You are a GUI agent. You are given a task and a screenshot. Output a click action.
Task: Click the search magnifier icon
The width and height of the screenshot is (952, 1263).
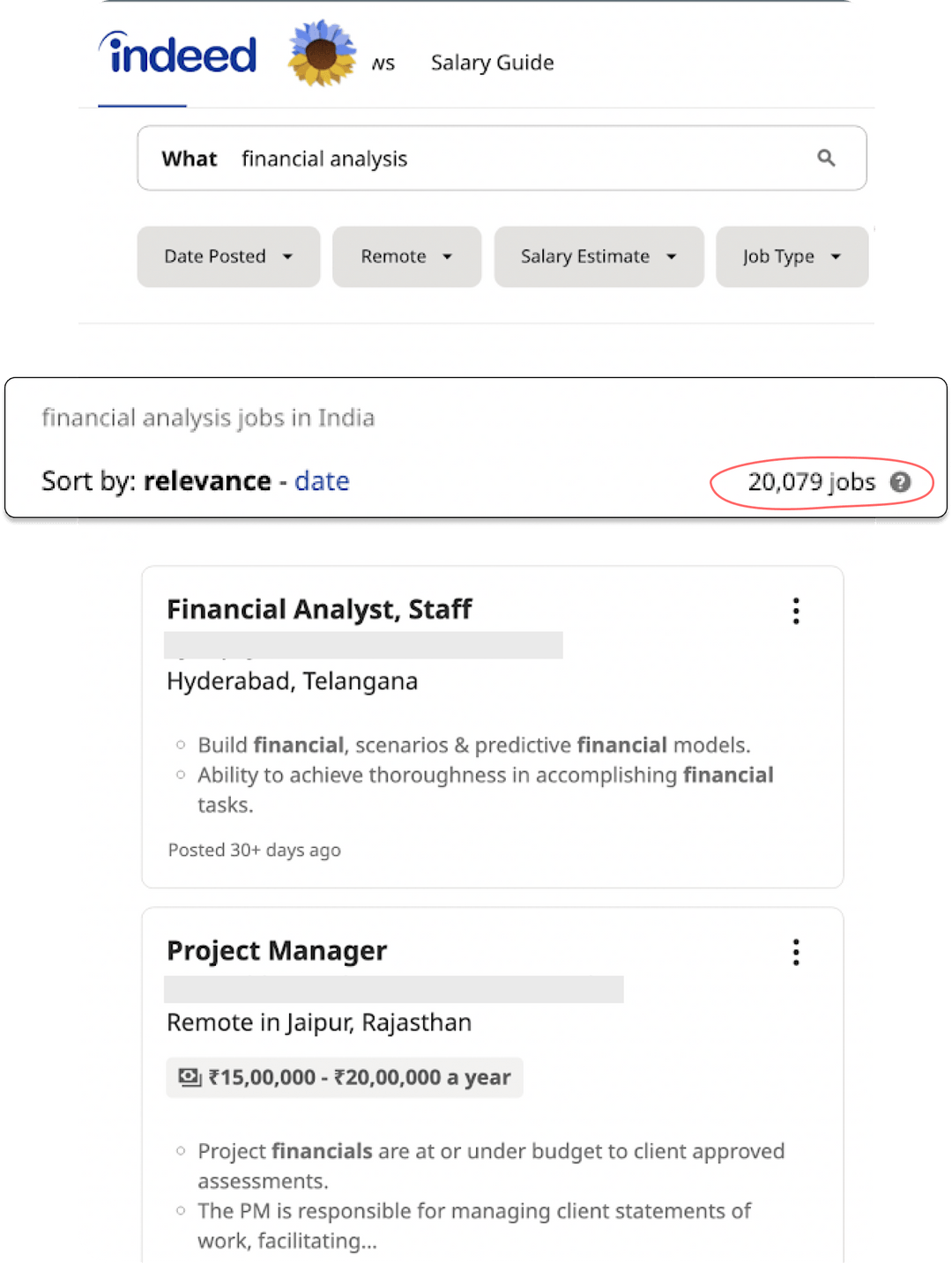click(826, 158)
